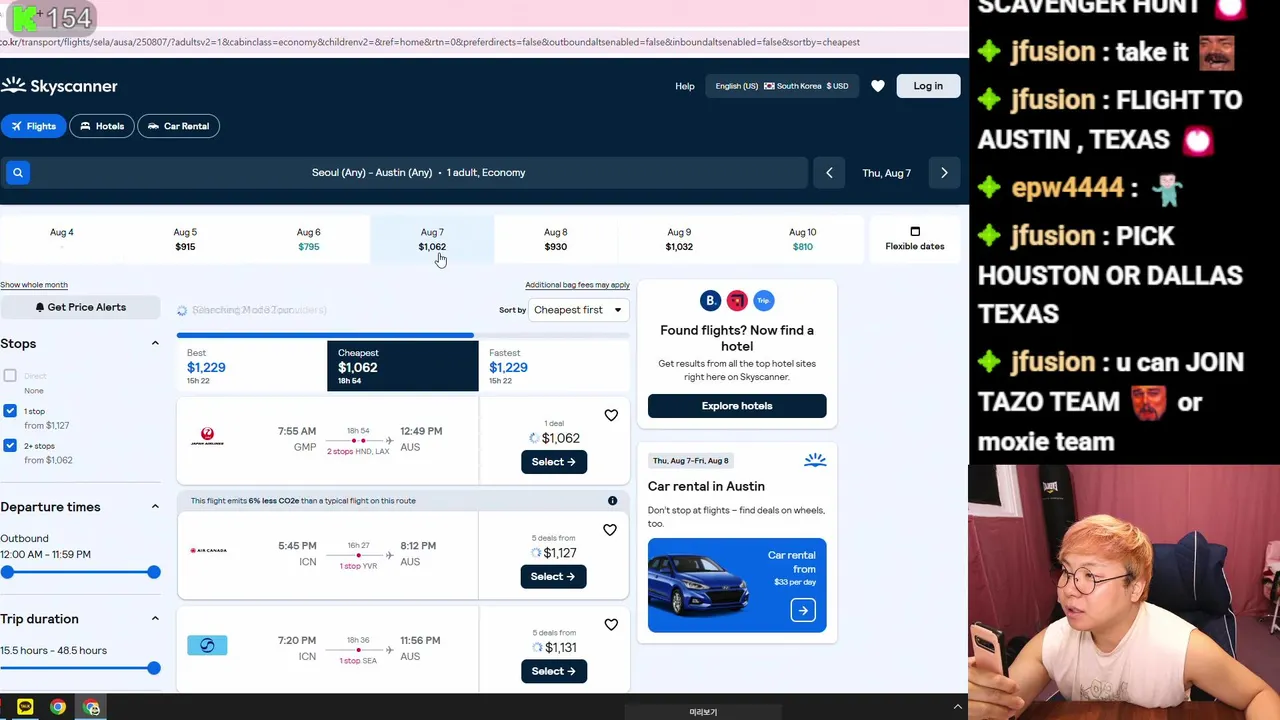Screen dimensions: 1280x720
Task: Click Outbound slider right handle
Action: pos(153,572)
